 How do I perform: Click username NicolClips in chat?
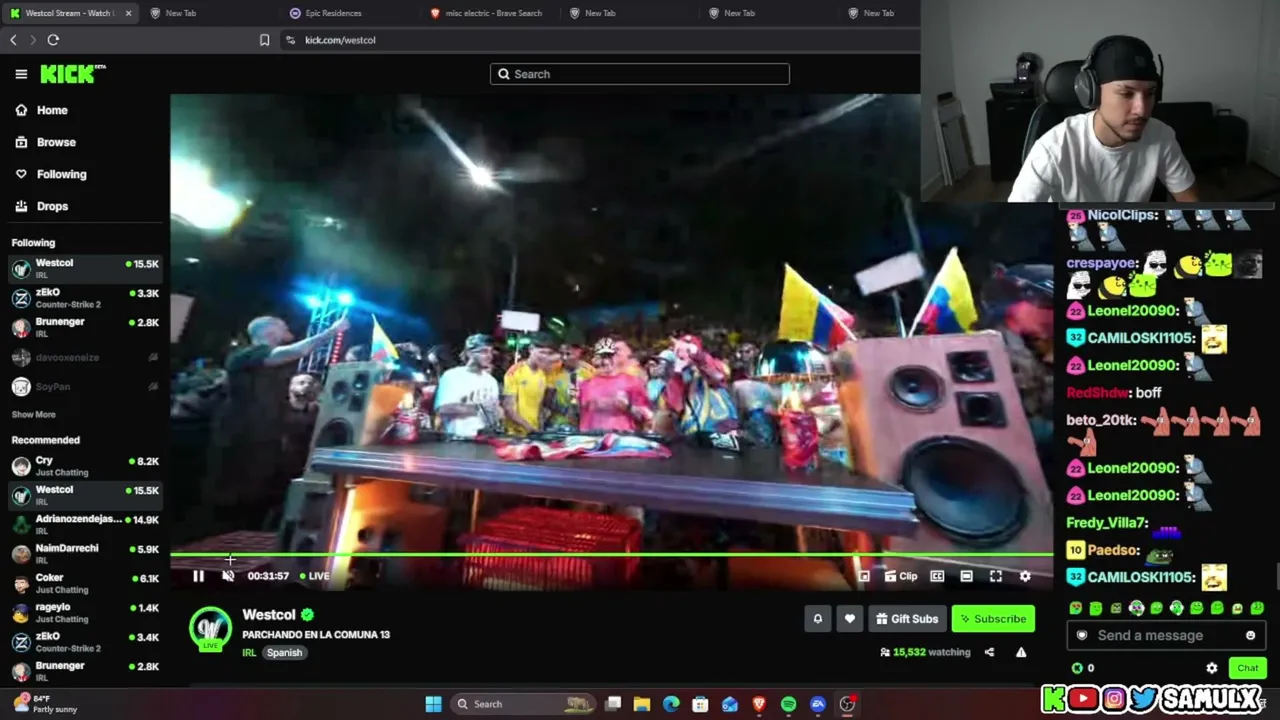tap(1122, 215)
